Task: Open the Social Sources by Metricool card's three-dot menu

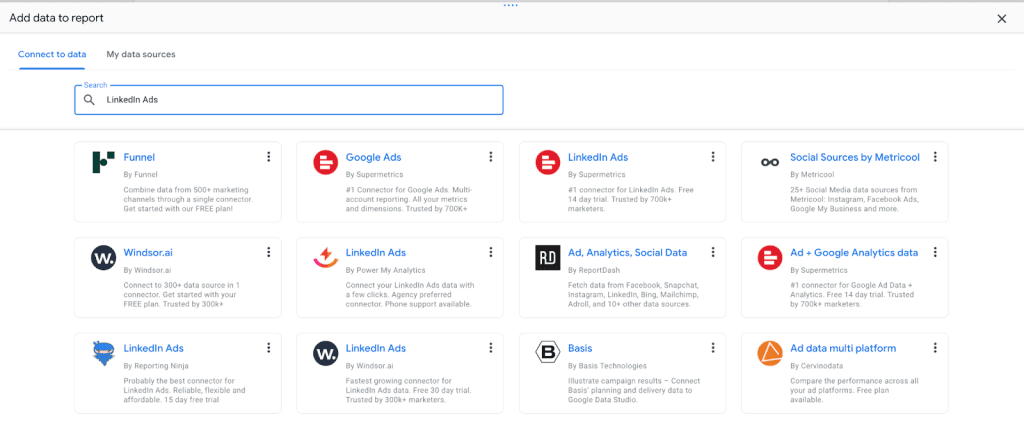Action: point(935,157)
